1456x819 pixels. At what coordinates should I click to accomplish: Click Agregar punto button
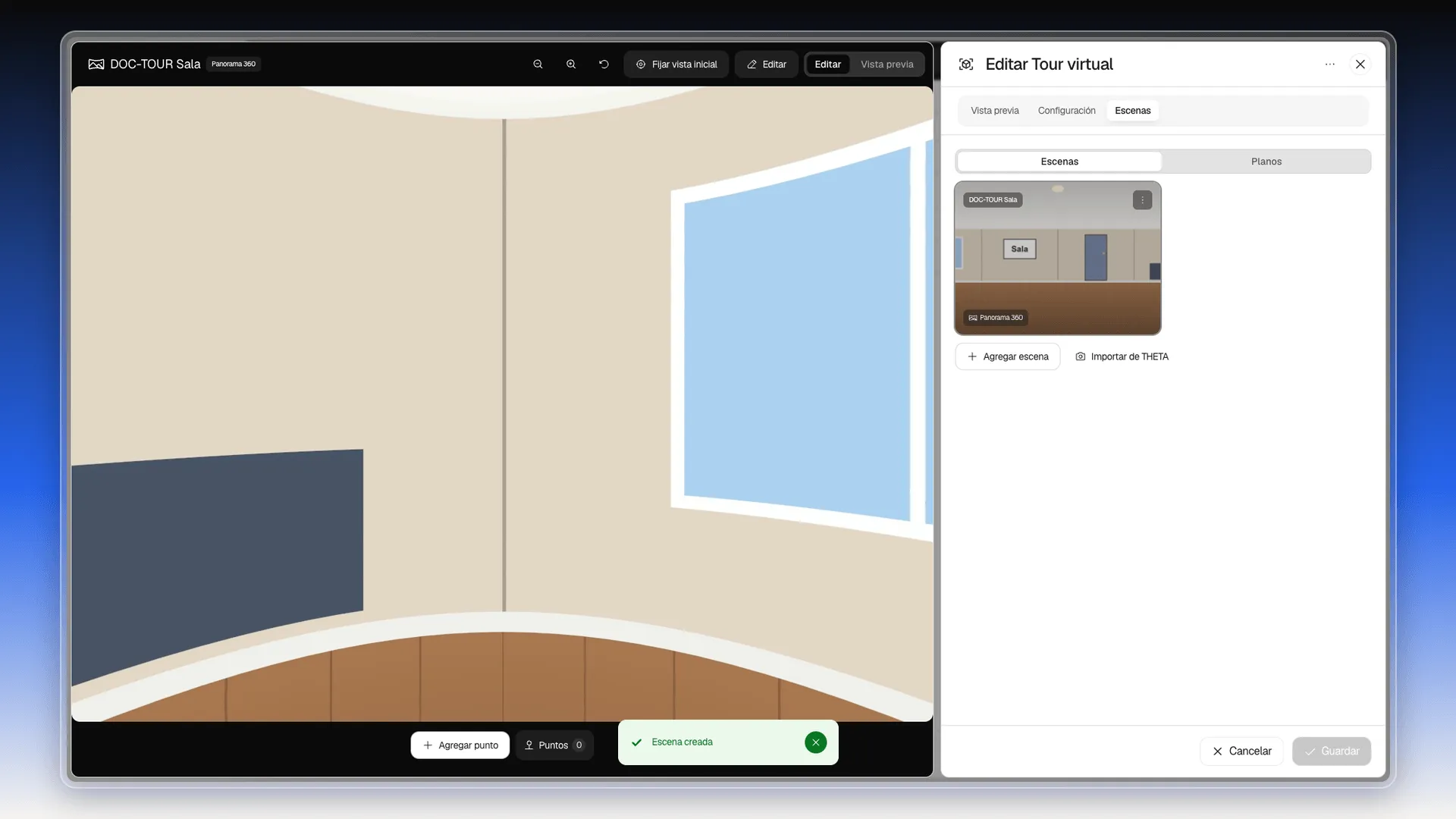[460, 745]
